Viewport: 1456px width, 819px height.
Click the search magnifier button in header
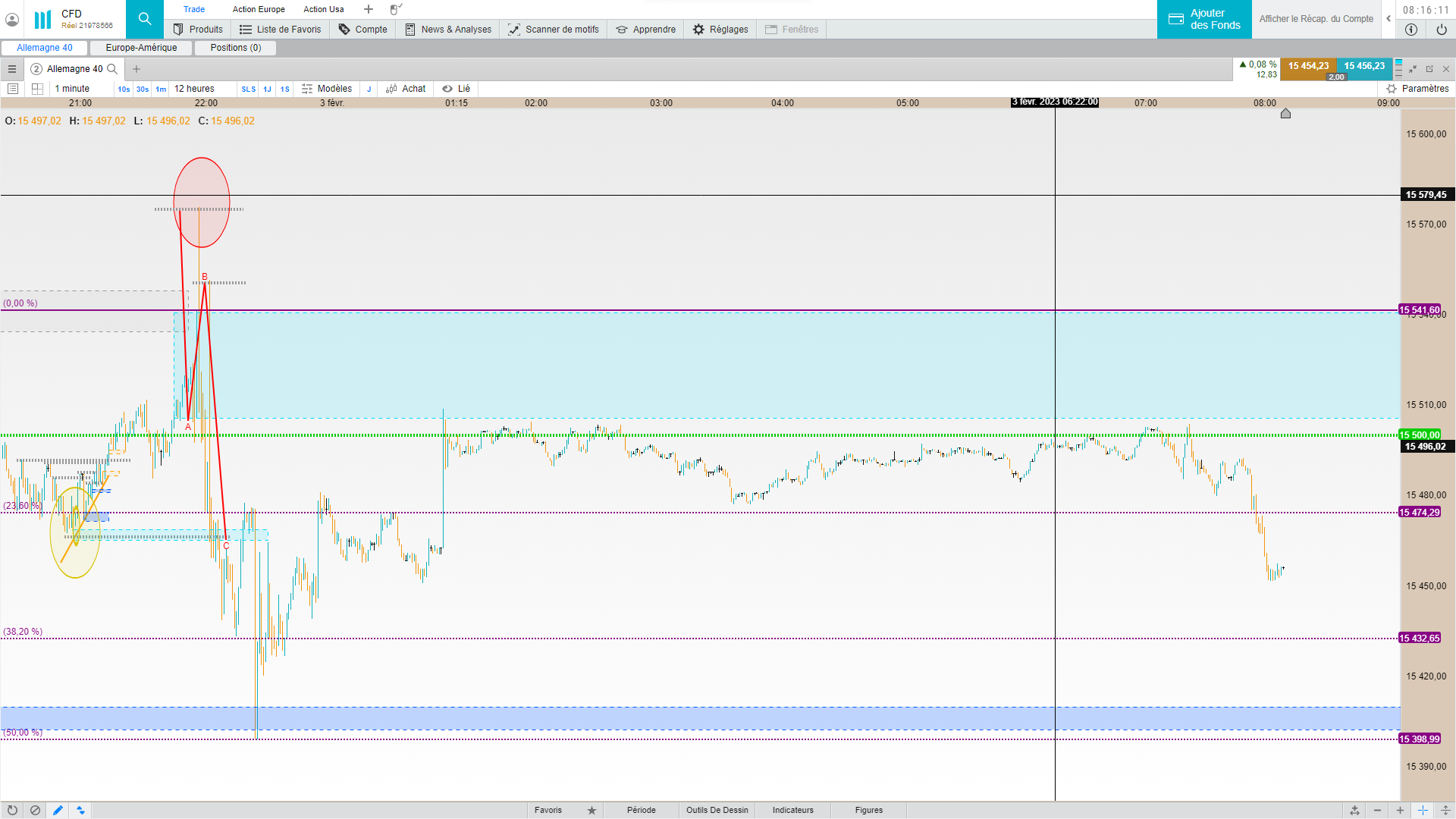point(144,19)
